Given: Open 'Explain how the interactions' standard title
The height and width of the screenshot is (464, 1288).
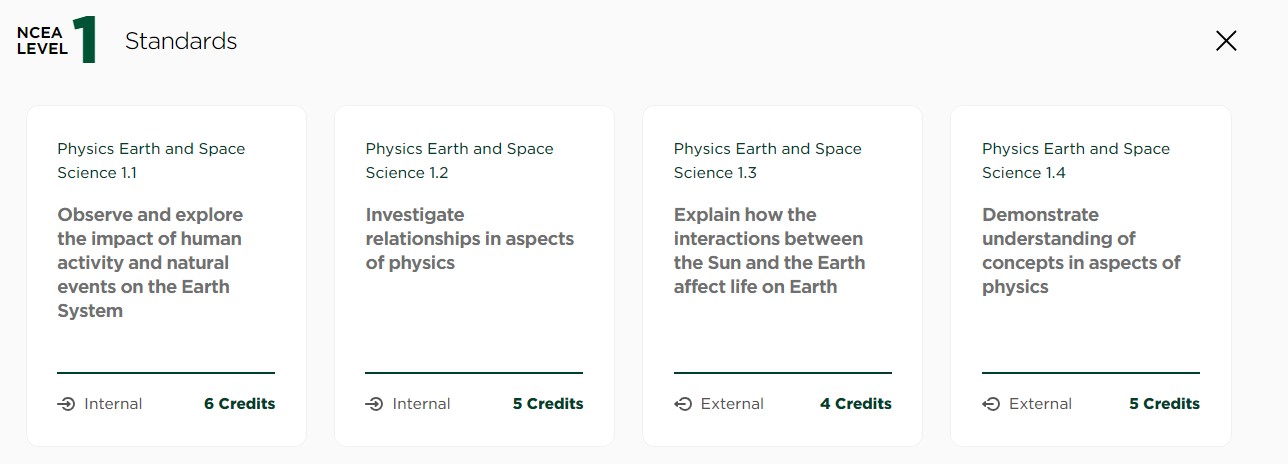Looking at the screenshot, I should point(769,251).
